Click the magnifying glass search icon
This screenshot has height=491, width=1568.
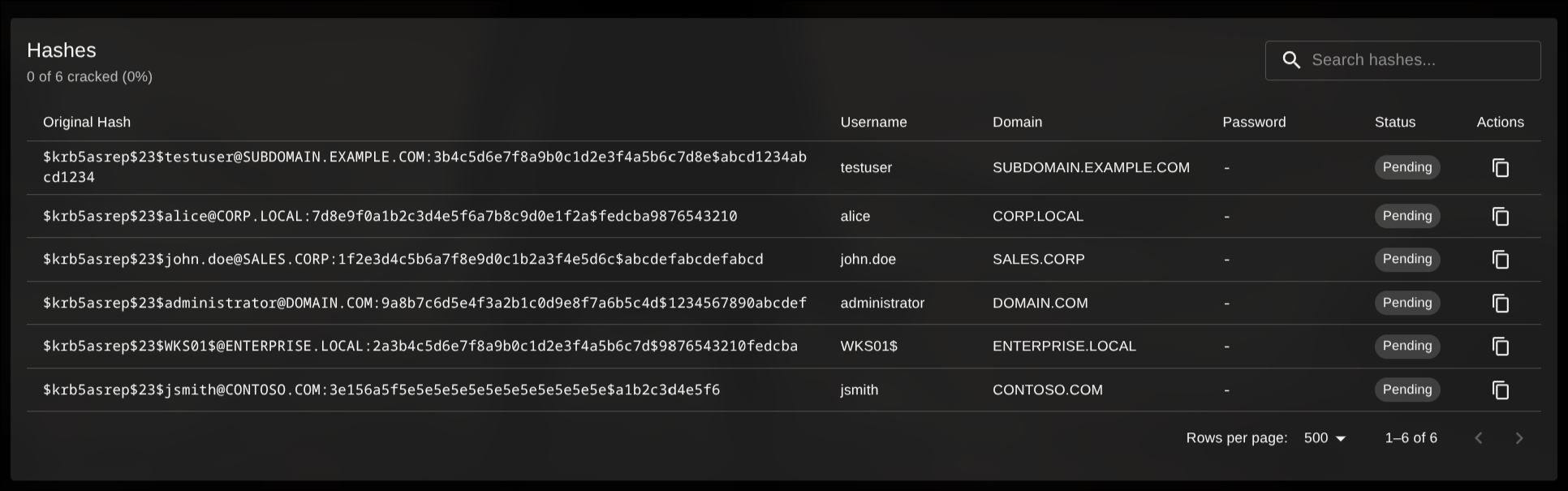click(x=1292, y=59)
